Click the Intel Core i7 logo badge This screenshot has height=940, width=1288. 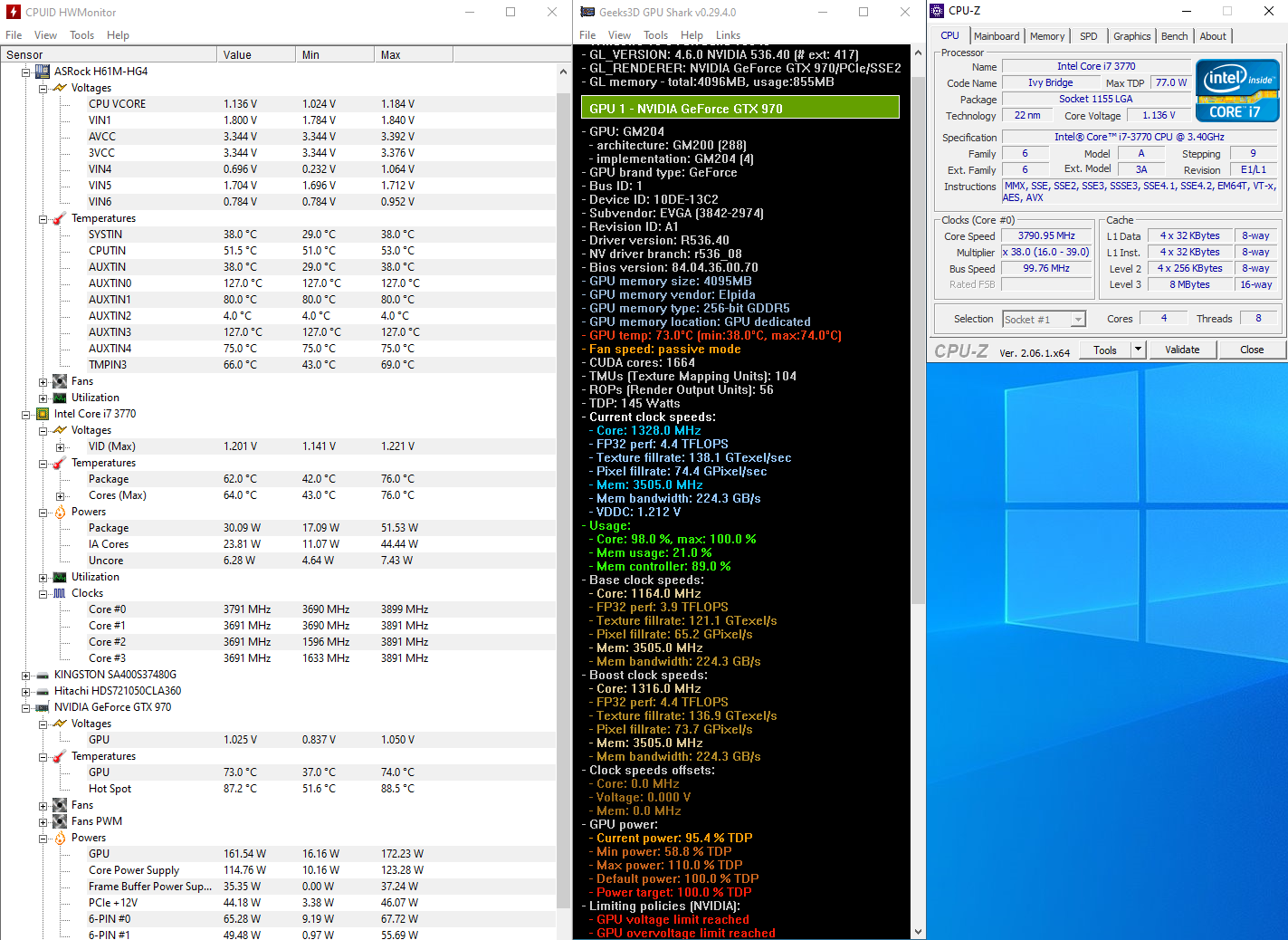click(1237, 90)
